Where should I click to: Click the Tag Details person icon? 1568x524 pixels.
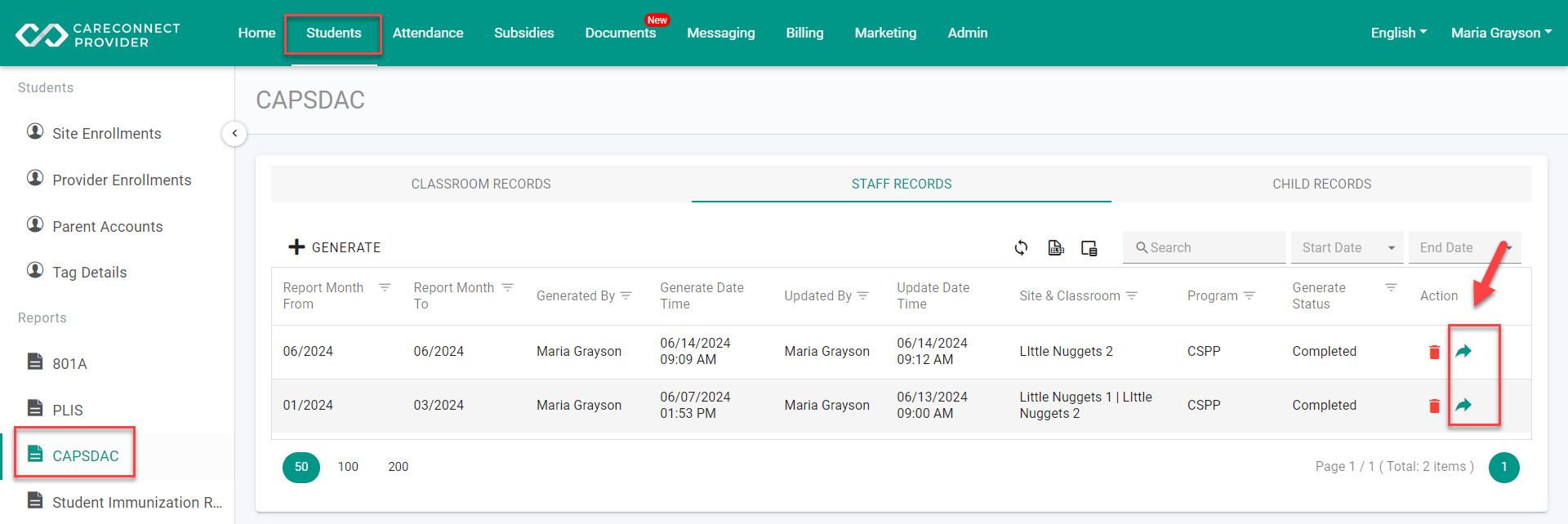[x=35, y=270]
